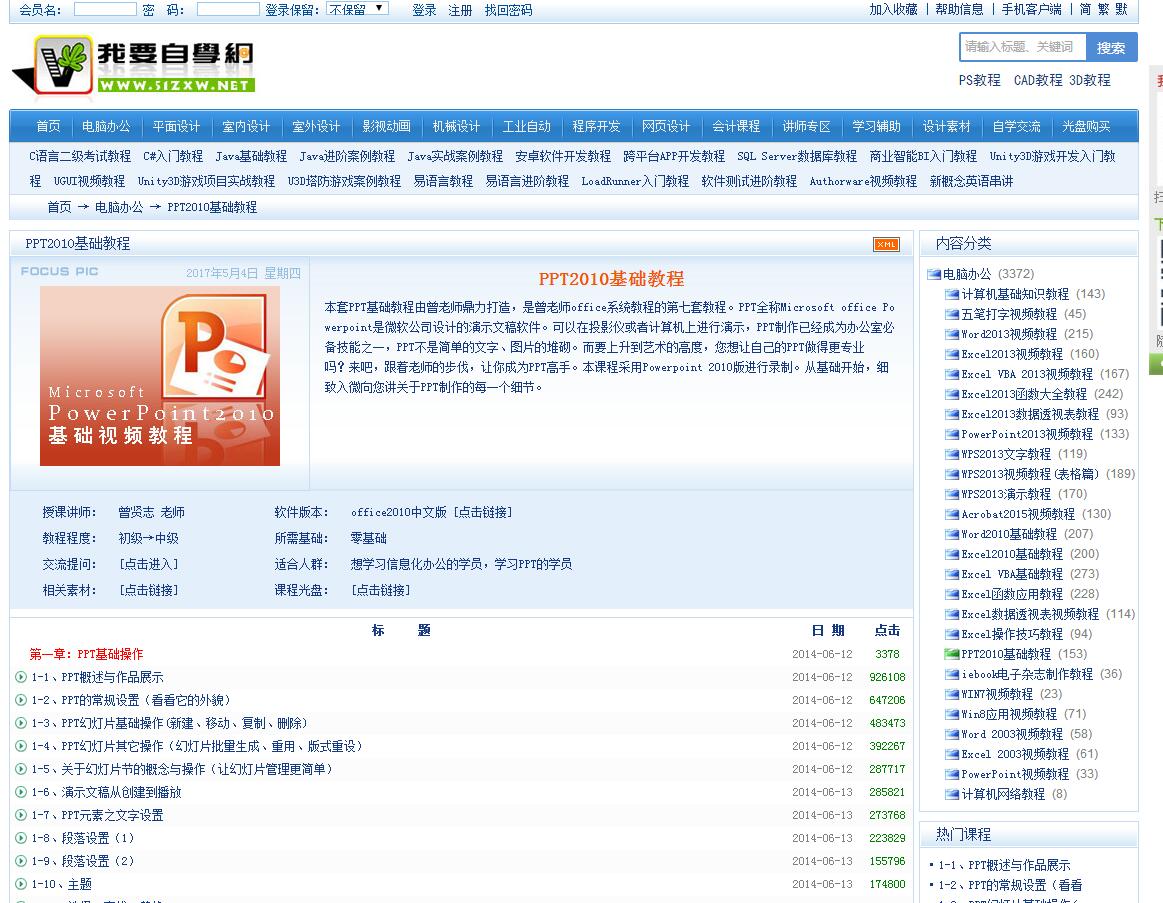Click play icon beside lesson 1-5 幻灯片节的概念
The image size is (1163, 903).
coord(21,769)
